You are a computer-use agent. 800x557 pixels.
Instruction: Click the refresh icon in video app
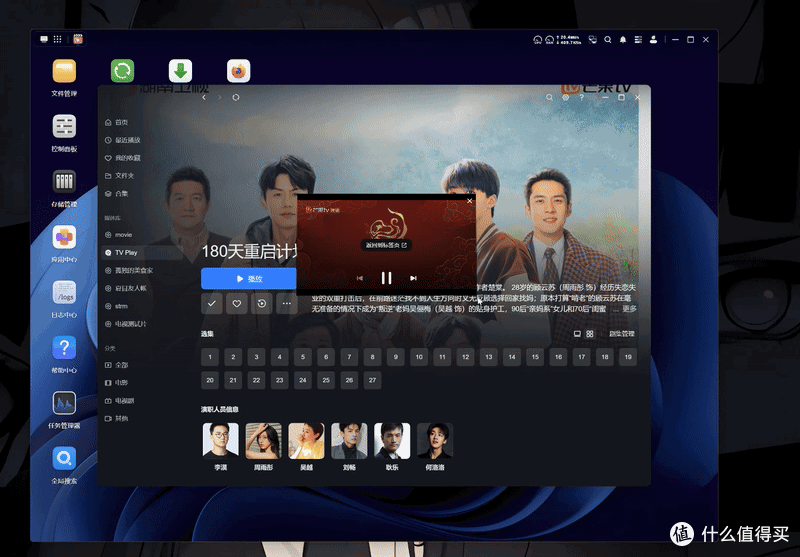click(236, 97)
